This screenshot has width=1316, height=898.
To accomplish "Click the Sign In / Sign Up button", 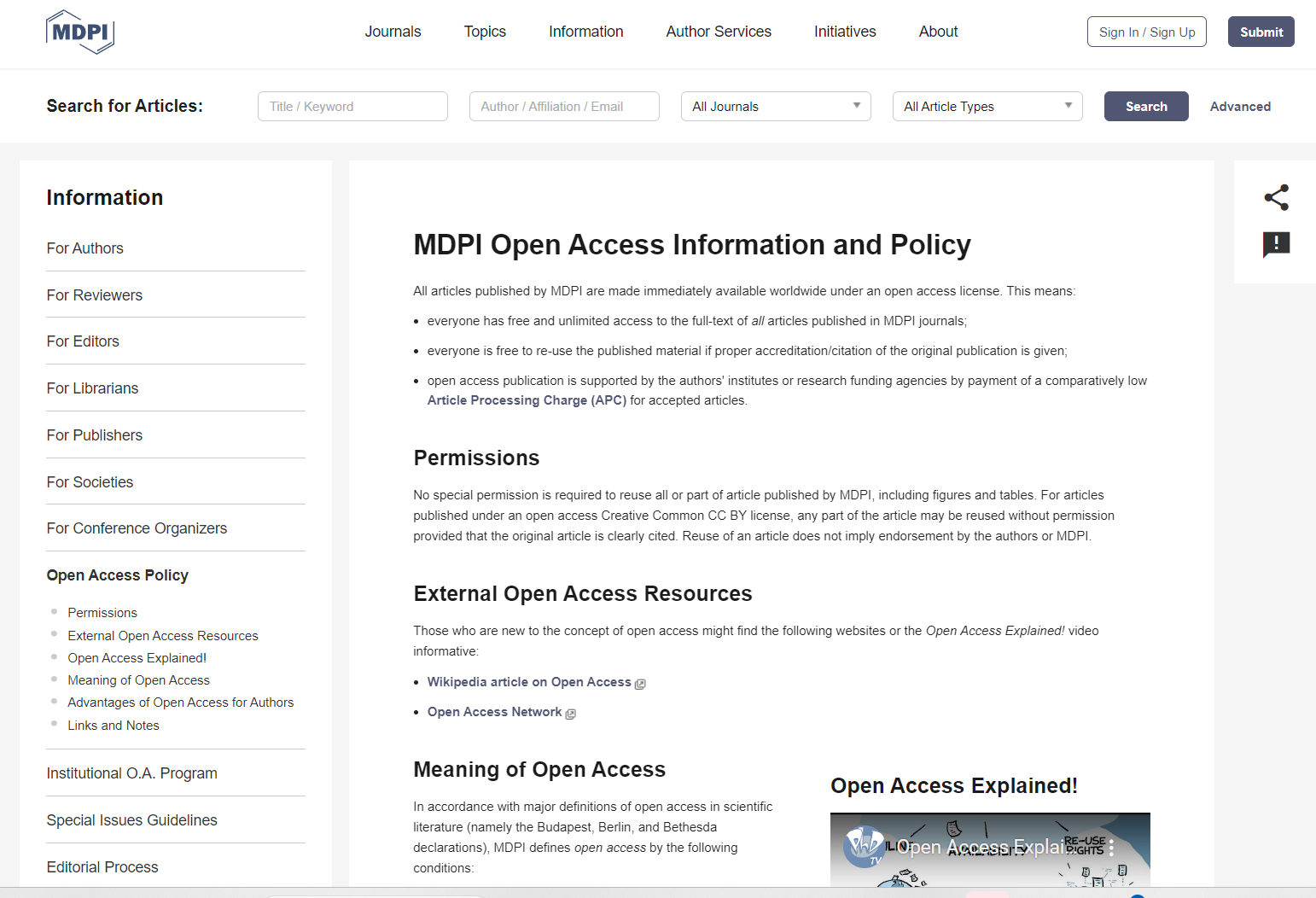I will [x=1147, y=32].
